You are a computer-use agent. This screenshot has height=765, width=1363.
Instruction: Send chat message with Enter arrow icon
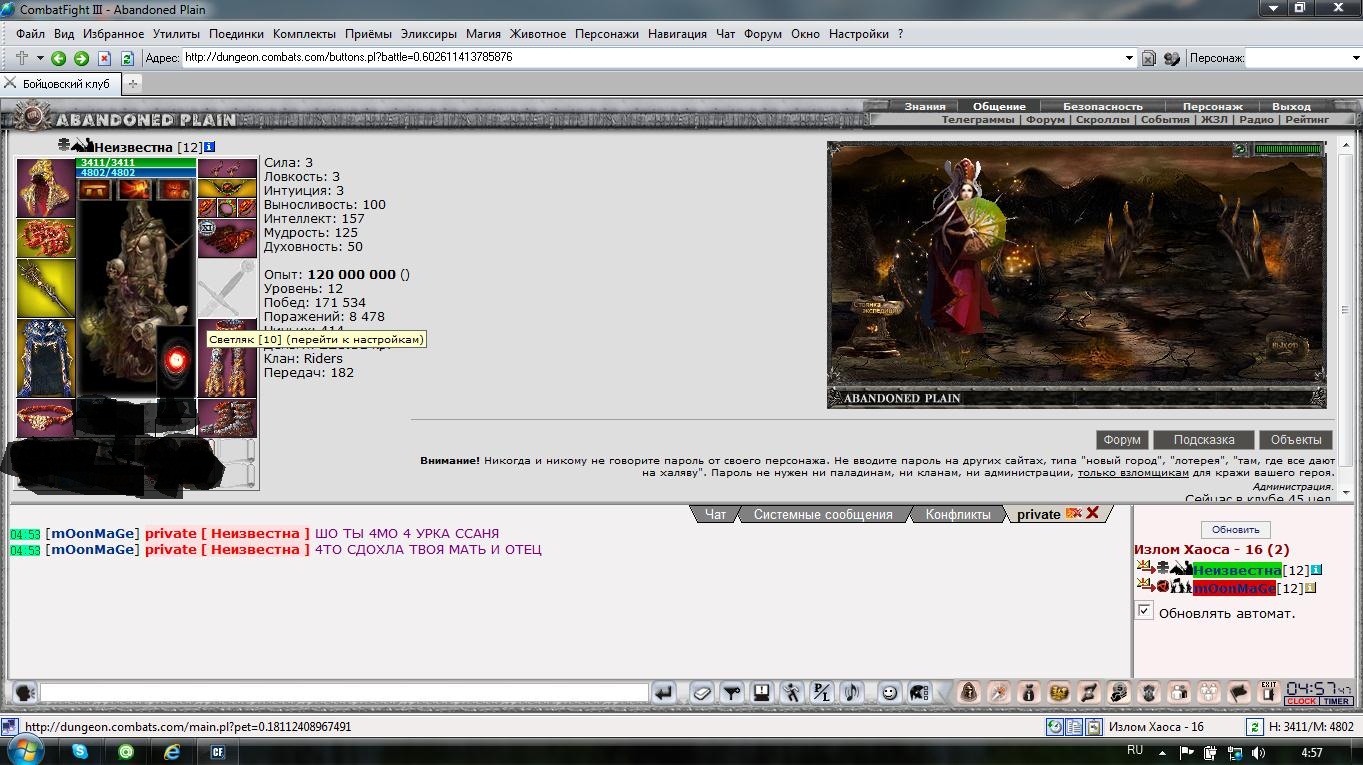coord(664,692)
